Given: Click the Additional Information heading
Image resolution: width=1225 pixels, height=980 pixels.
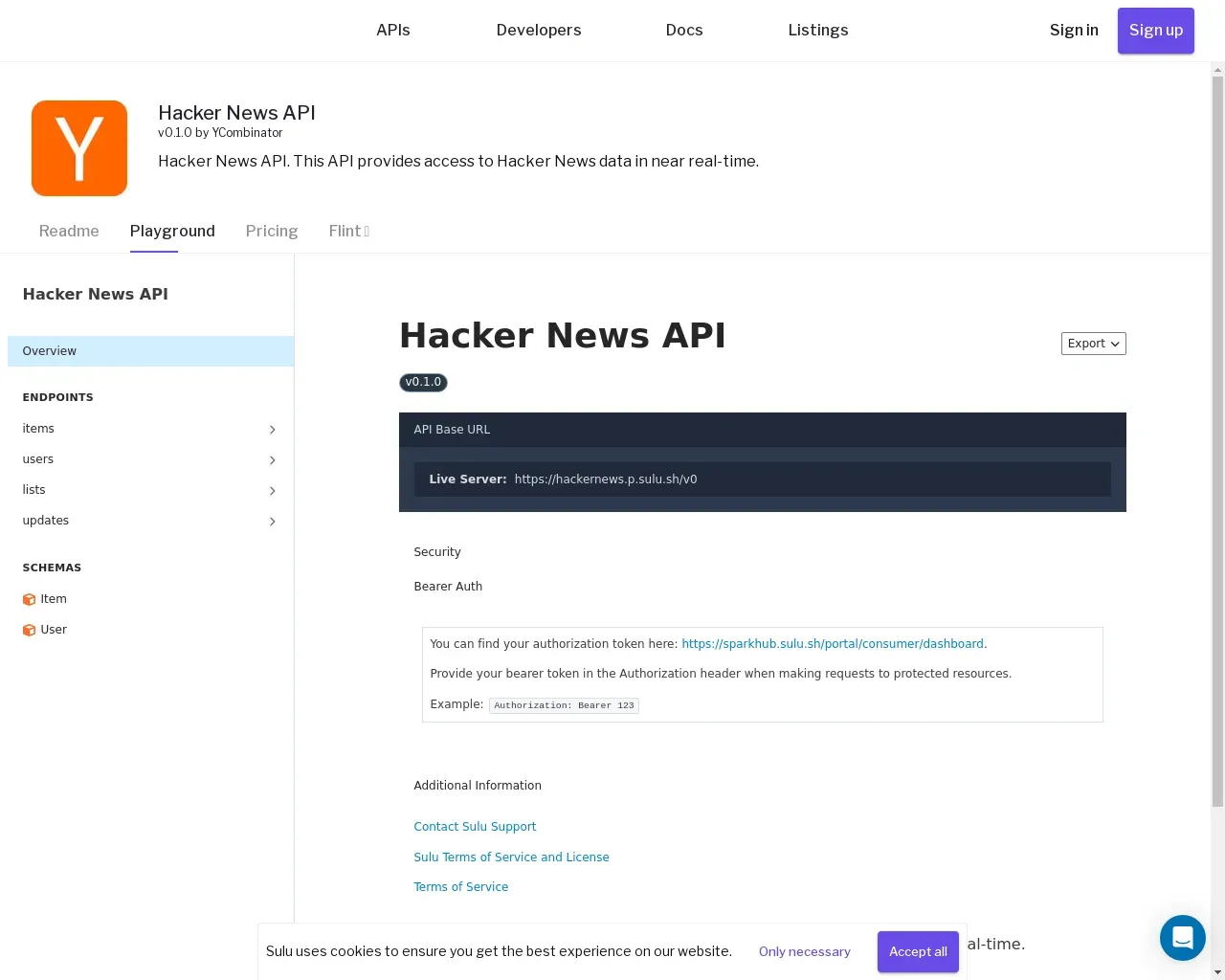Looking at the screenshot, I should coord(478,786).
